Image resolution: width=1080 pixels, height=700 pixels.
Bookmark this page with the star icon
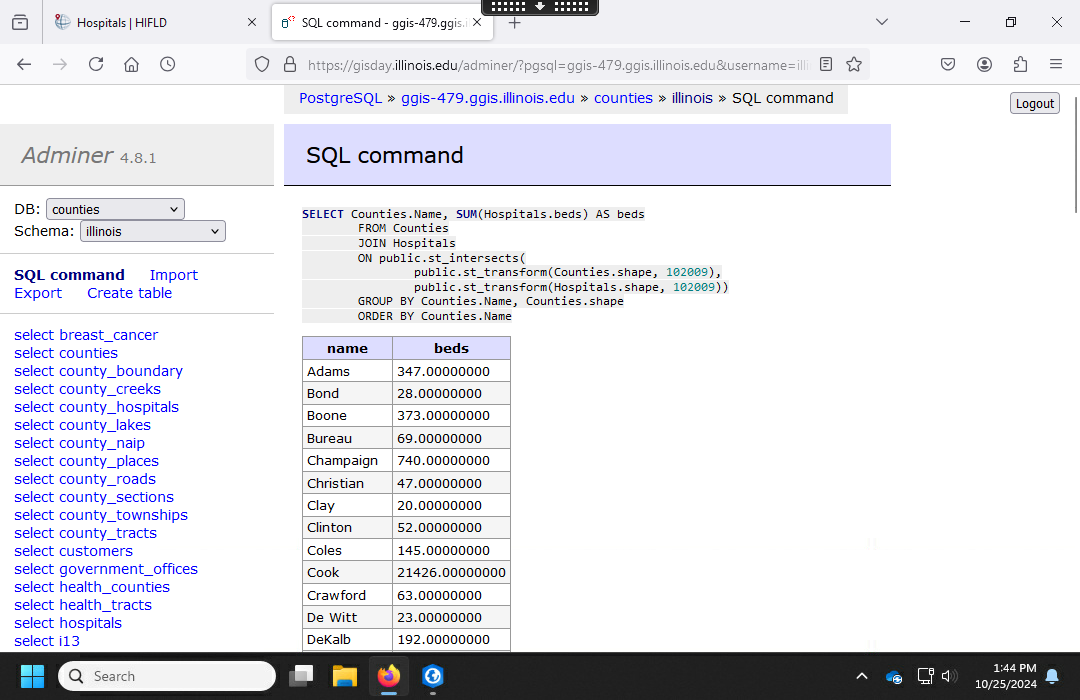pyautogui.click(x=854, y=64)
